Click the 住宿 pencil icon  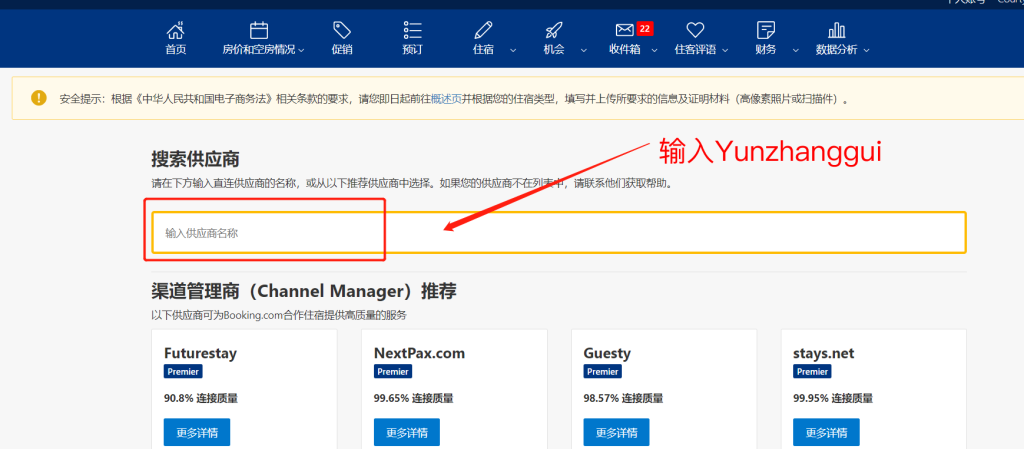point(484,30)
